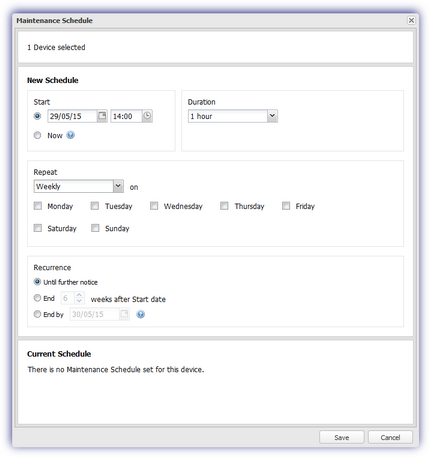430x457 pixels.
Task: Click the help icon next to Now
Action: click(70, 135)
